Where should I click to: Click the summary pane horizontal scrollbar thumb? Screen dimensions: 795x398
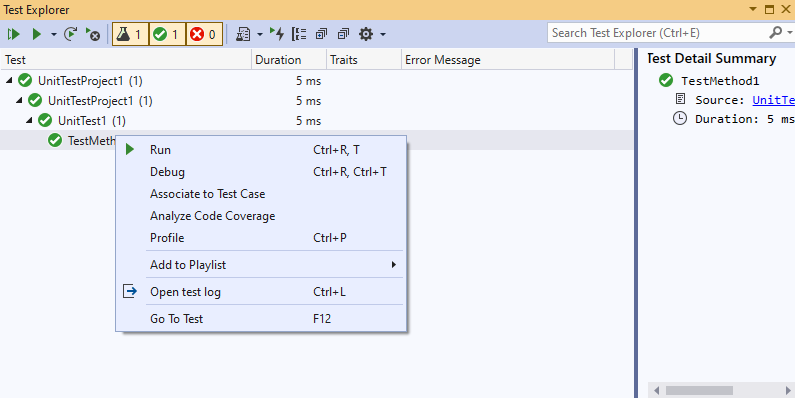tap(699, 390)
